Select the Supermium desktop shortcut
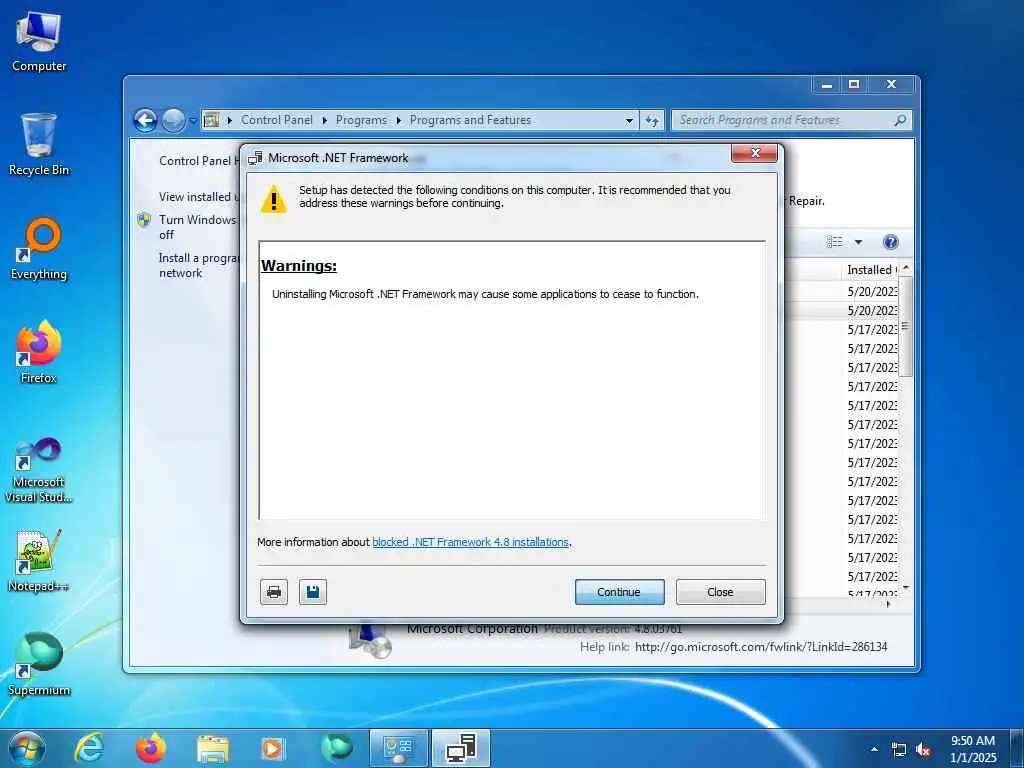 coord(39,664)
